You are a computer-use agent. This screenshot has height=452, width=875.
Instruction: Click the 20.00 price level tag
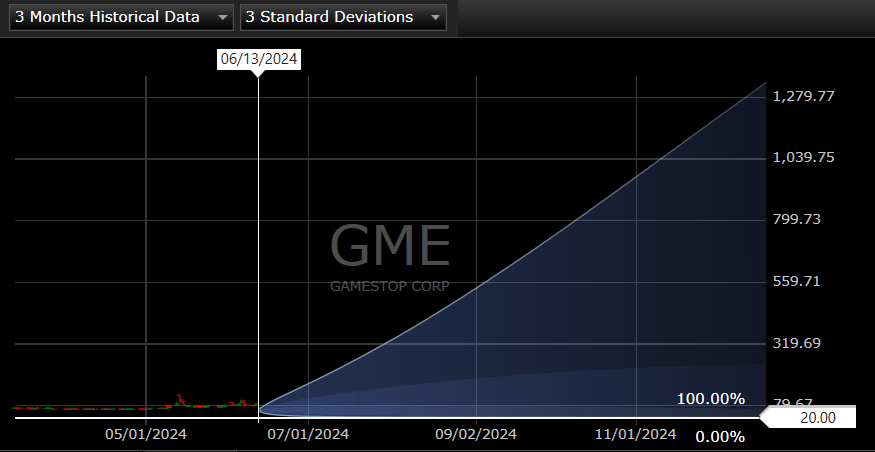(807, 417)
